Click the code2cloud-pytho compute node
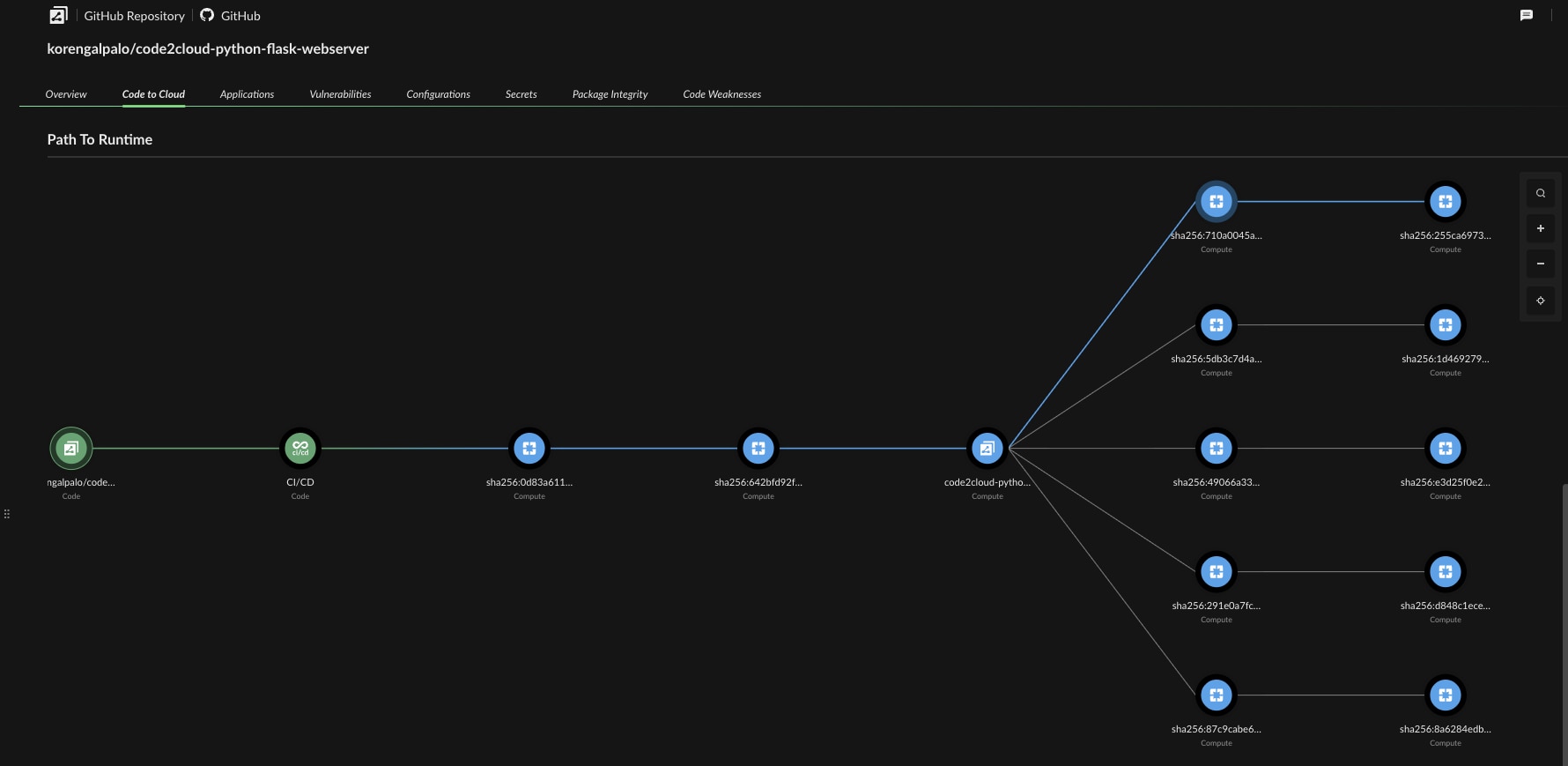 pyautogui.click(x=987, y=449)
